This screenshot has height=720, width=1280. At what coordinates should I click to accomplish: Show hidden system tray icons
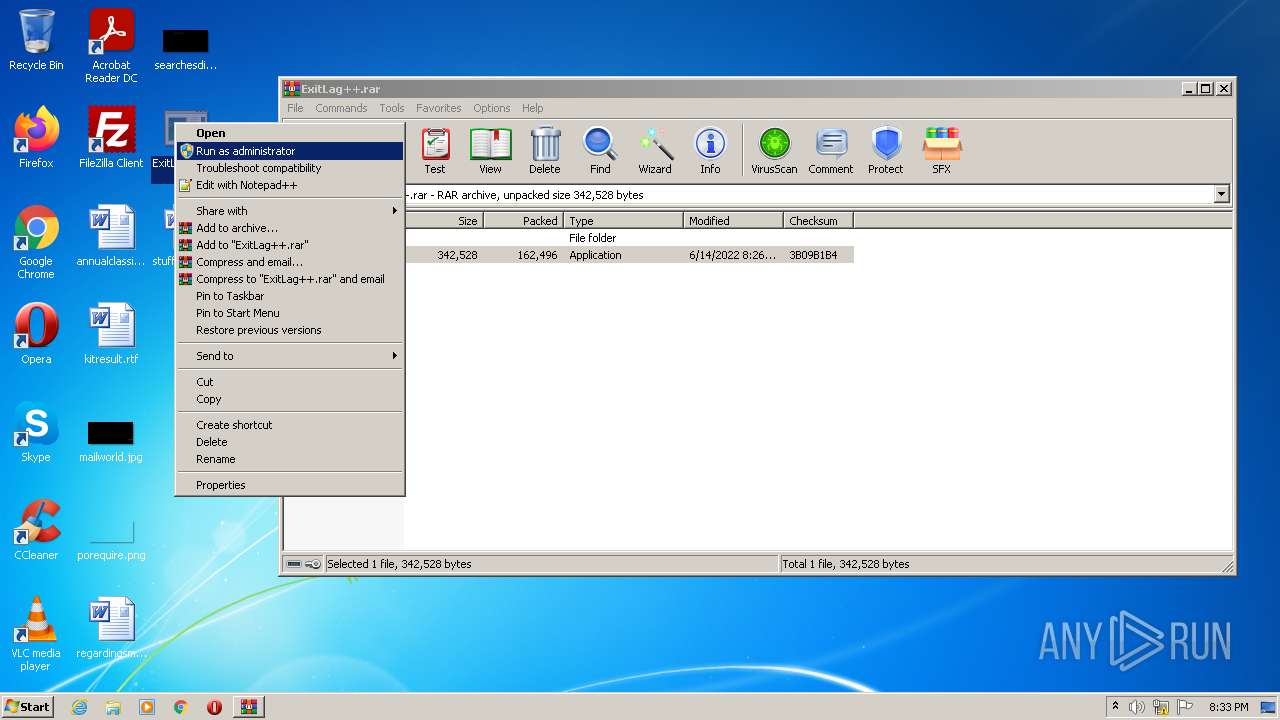(x=1115, y=707)
